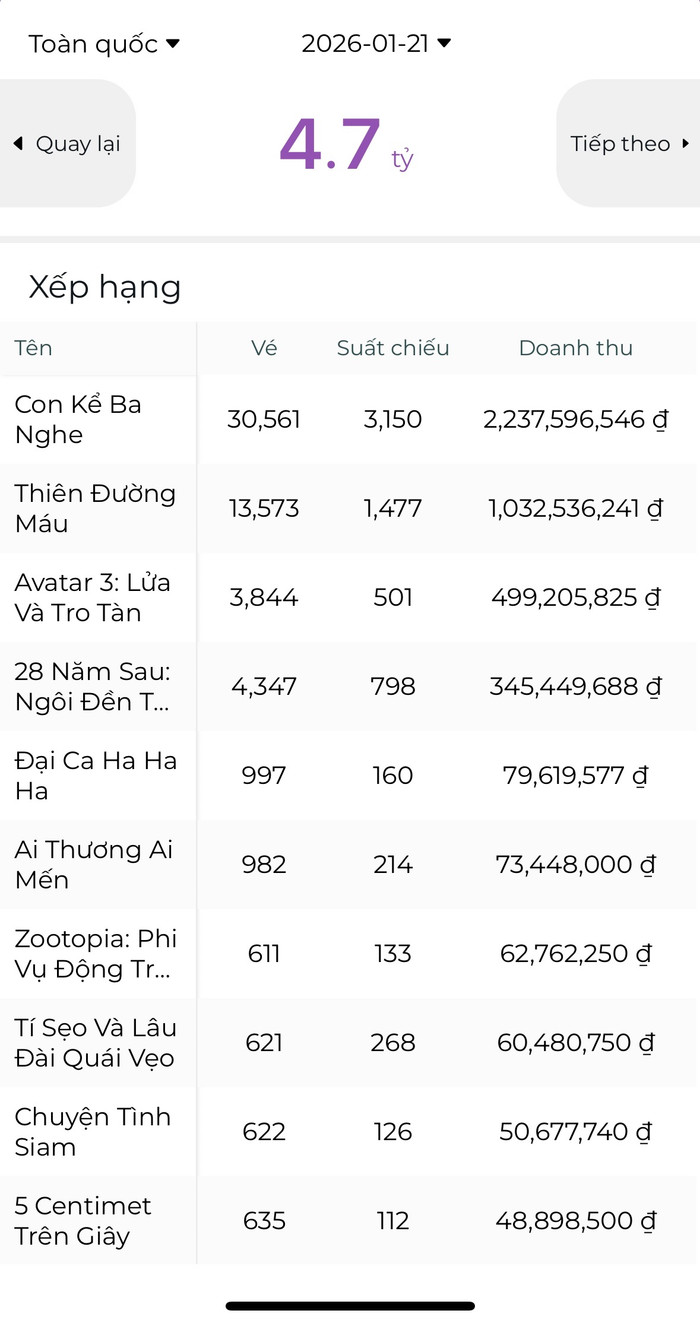This screenshot has height=1325, width=700.
Task: Open the movie Con Kể Ba Nghe
Action: pos(78,420)
